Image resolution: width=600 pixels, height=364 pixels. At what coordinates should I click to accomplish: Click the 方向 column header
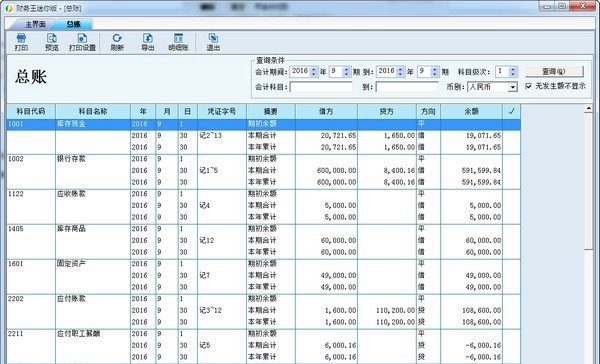point(428,111)
